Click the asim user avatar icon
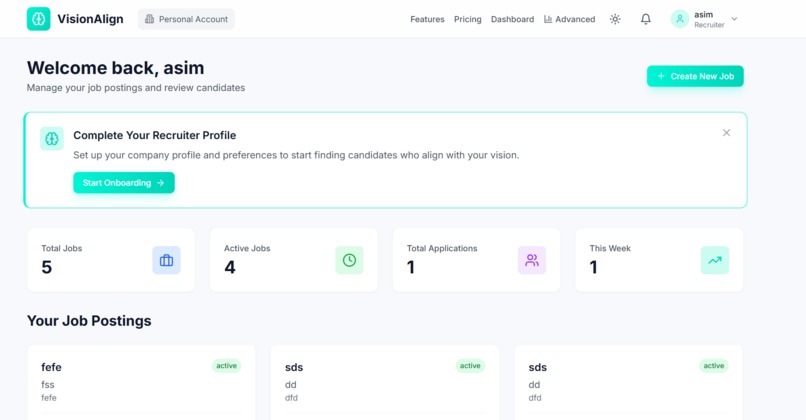This screenshot has height=420, width=806. click(x=680, y=19)
